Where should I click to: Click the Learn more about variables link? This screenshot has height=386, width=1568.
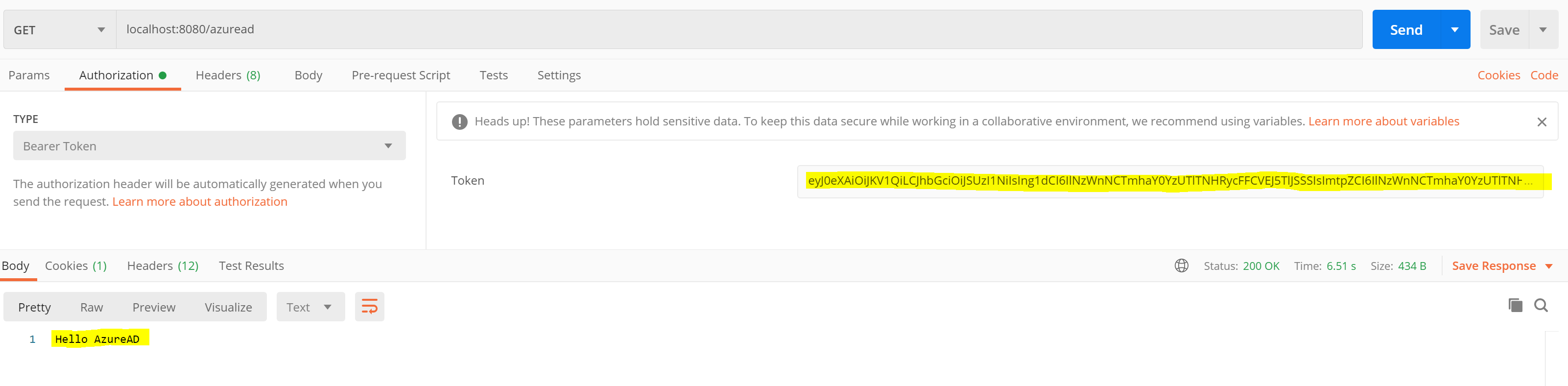pyautogui.click(x=1383, y=121)
